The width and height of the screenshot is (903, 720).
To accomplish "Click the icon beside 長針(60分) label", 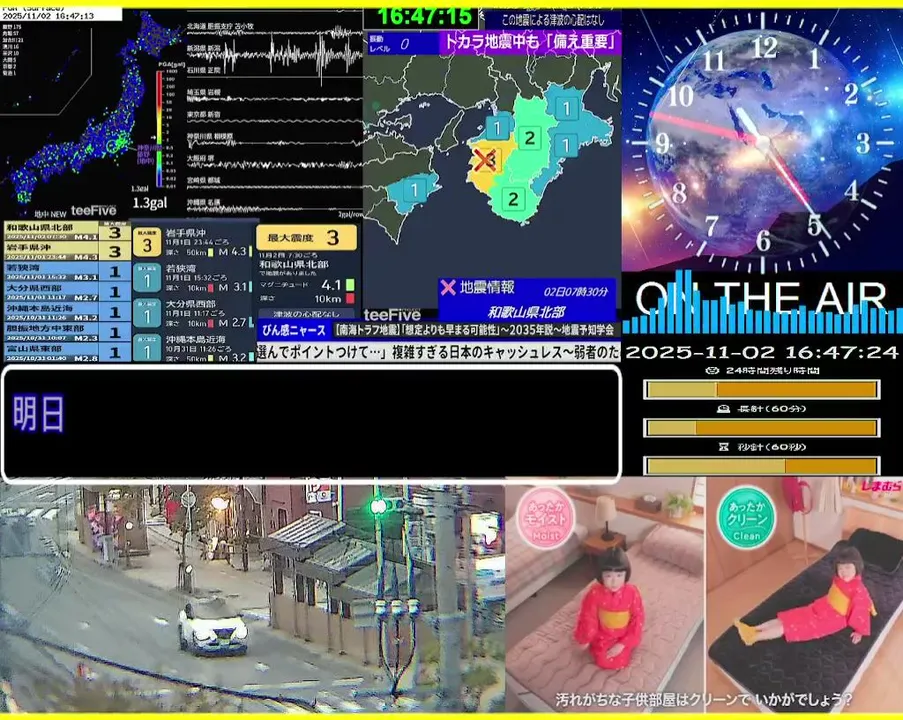I will 723,408.
